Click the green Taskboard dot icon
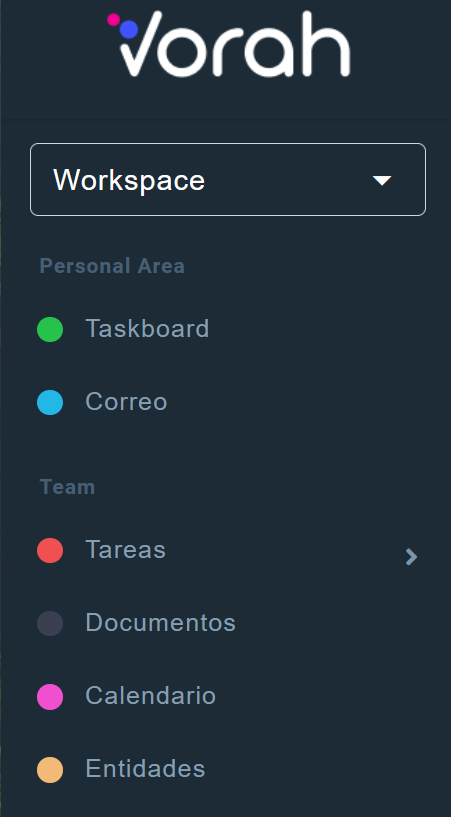This screenshot has height=817, width=451. pyautogui.click(x=50, y=329)
